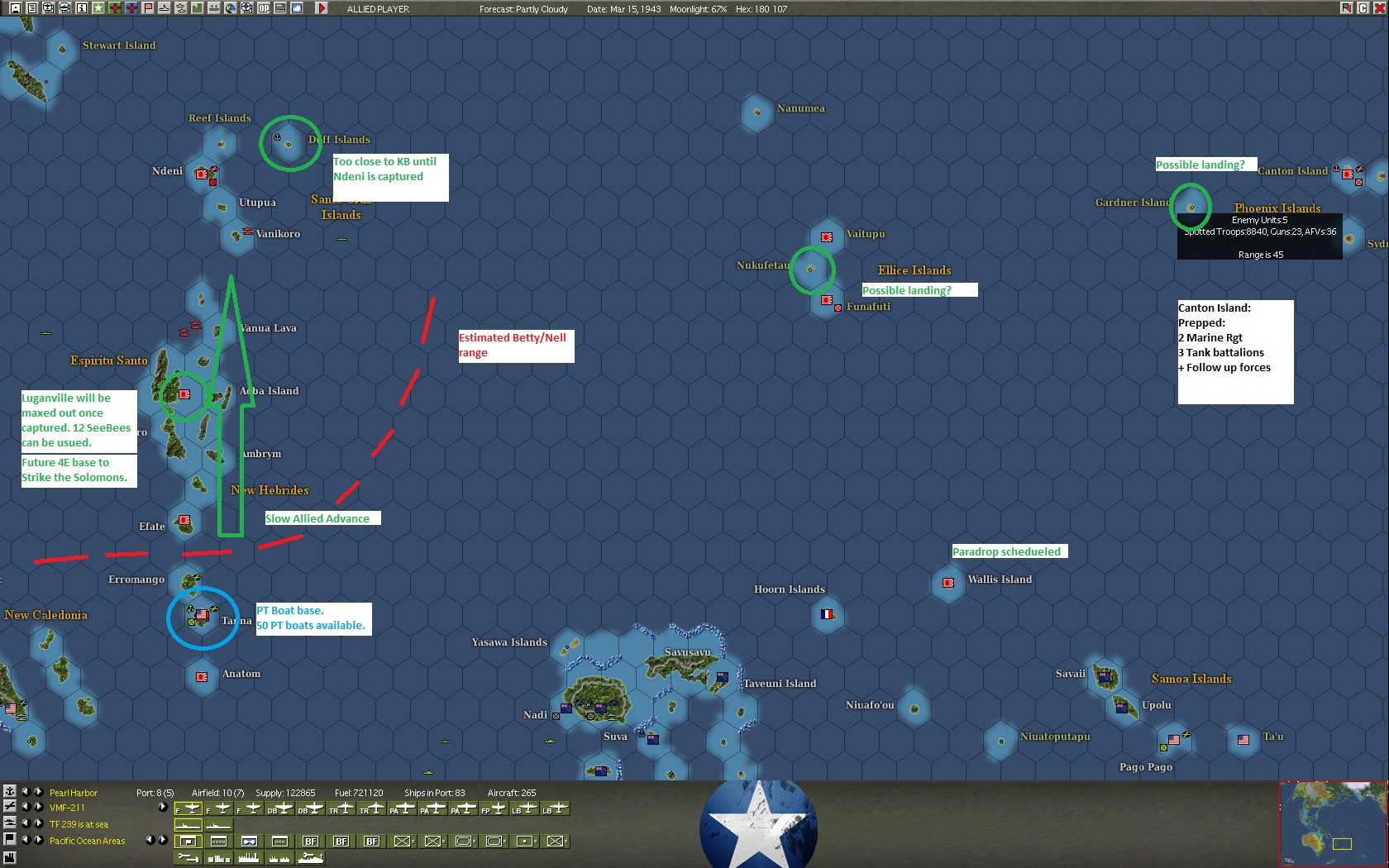Image resolution: width=1389 pixels, height=868 pixels.
Task: Select the red plane on green icon
Action: pyautogui.click(x=115, y=8)
